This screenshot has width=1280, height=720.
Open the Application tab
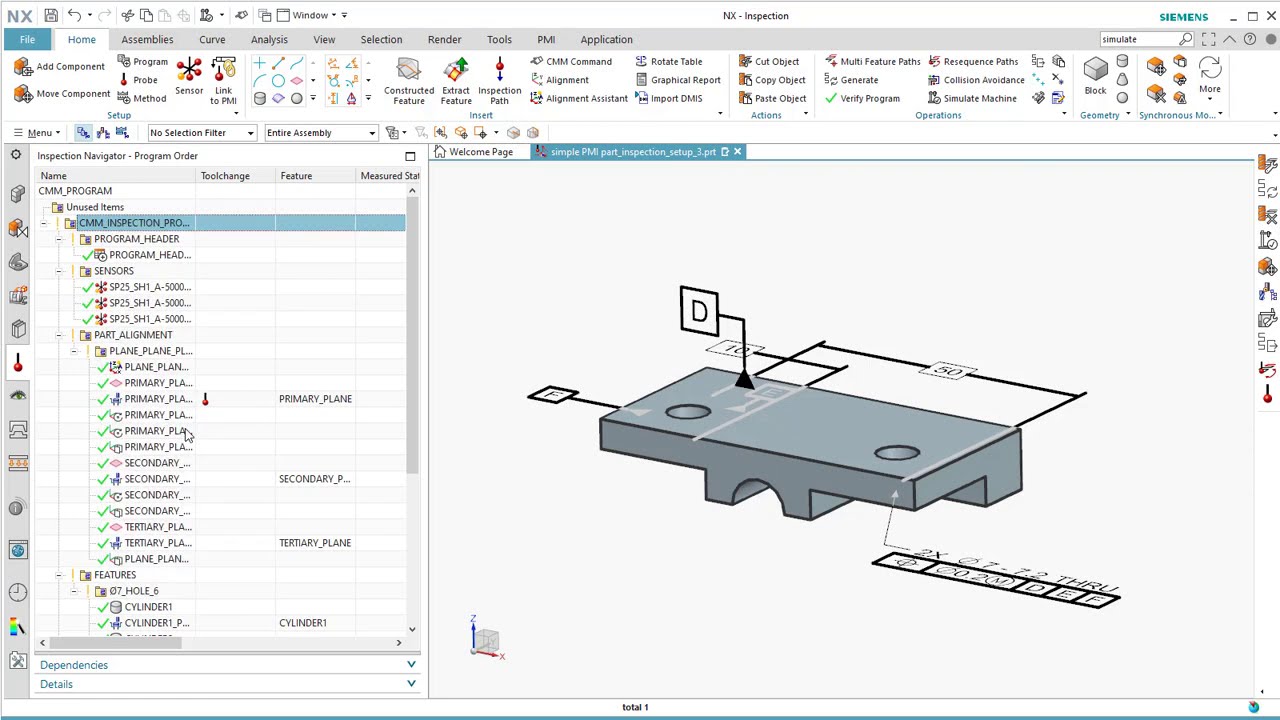[606, 39]
